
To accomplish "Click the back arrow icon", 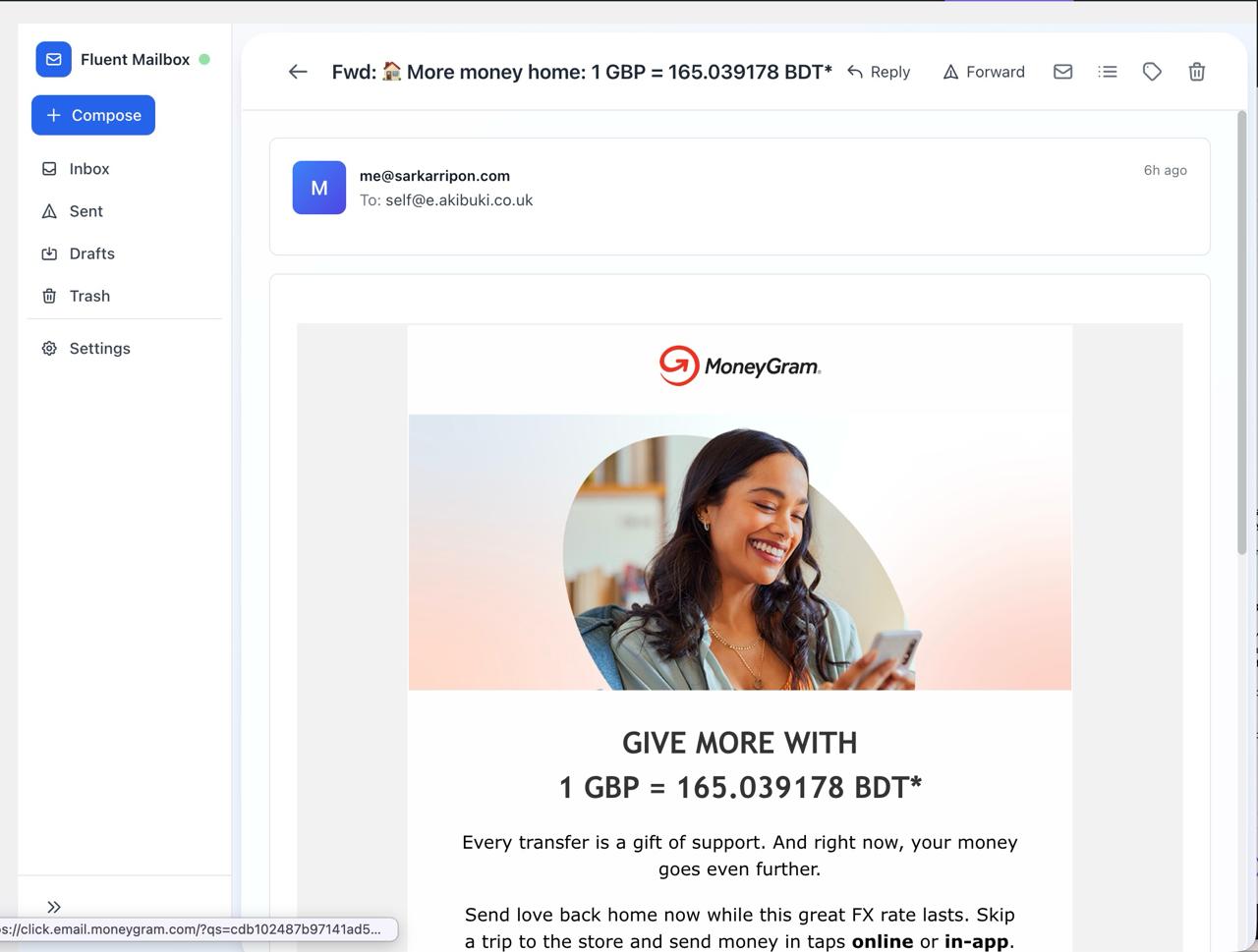I will tap(298, 72).
